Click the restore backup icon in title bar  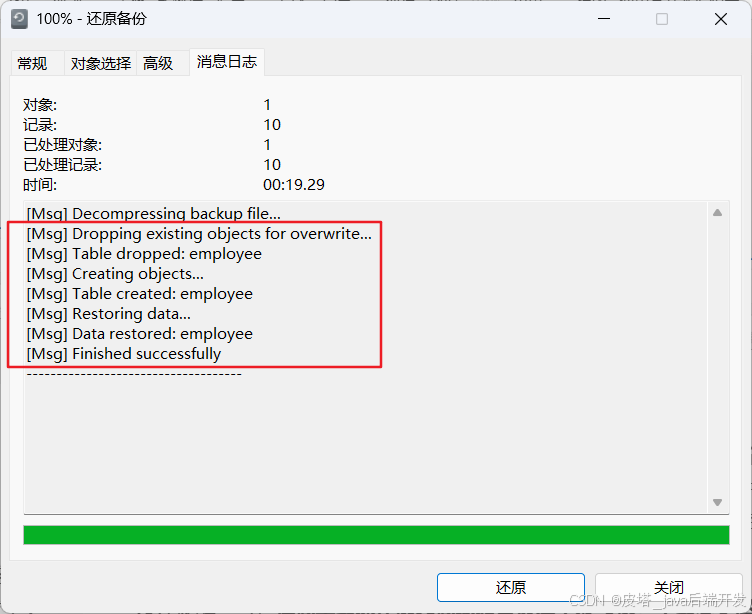(20, 19)
